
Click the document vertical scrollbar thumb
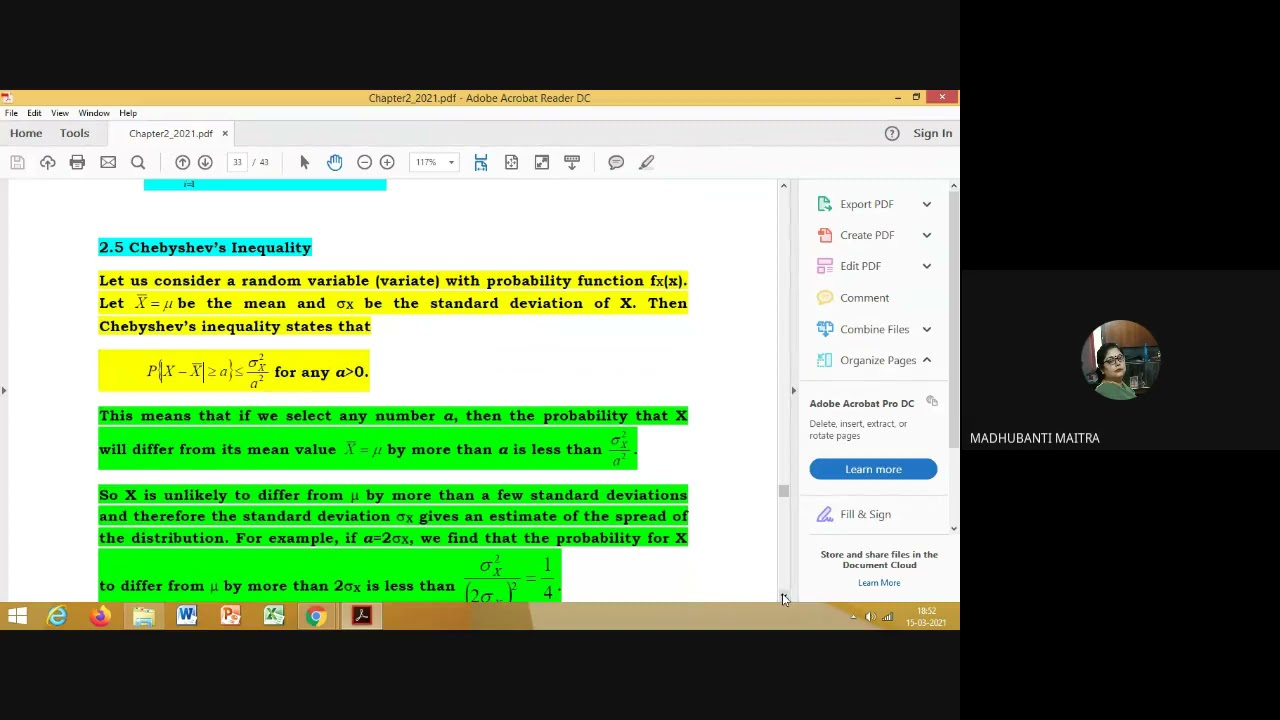click(x=784, y=491)
